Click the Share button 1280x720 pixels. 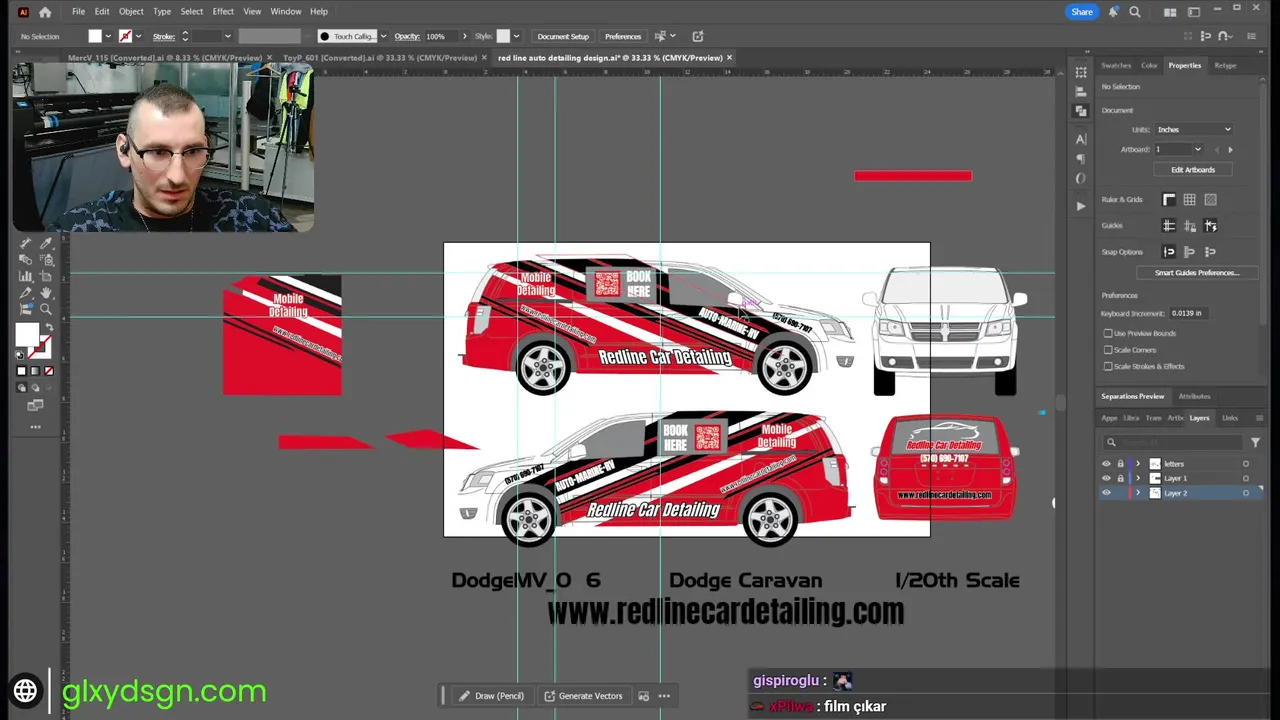[x=1082, y=12]
